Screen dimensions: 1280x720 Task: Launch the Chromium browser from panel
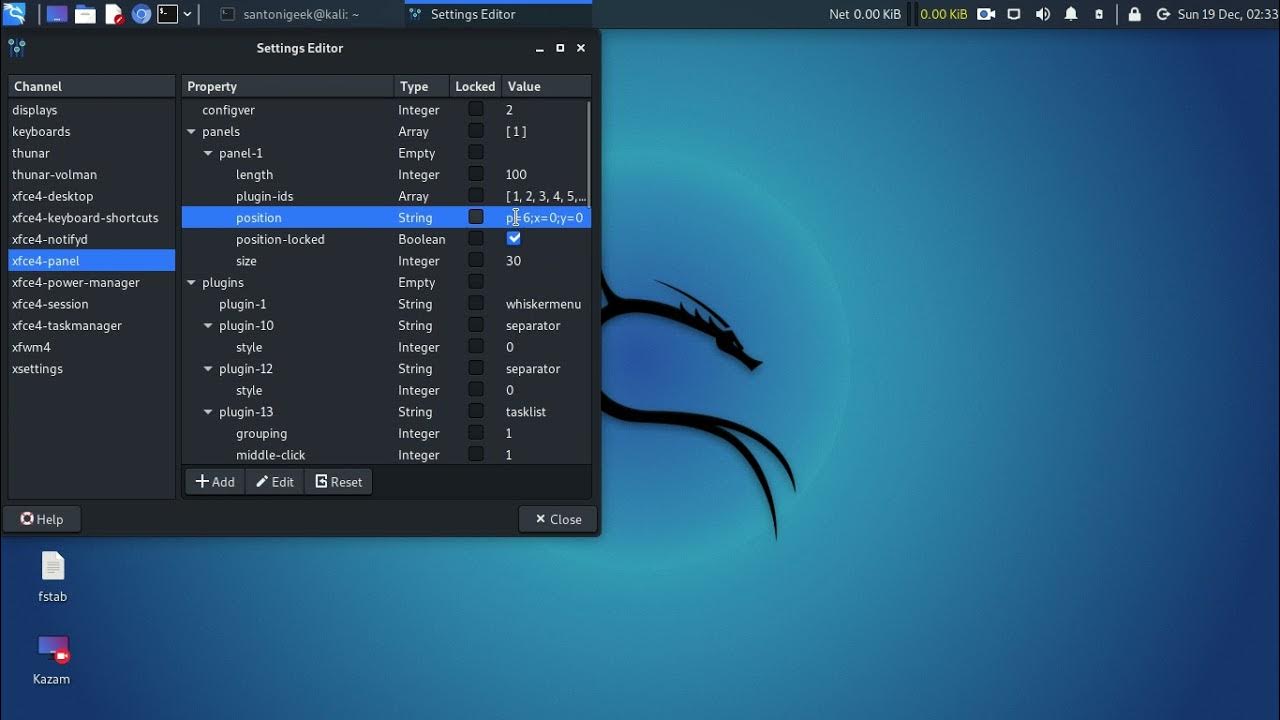pos(141,14)
